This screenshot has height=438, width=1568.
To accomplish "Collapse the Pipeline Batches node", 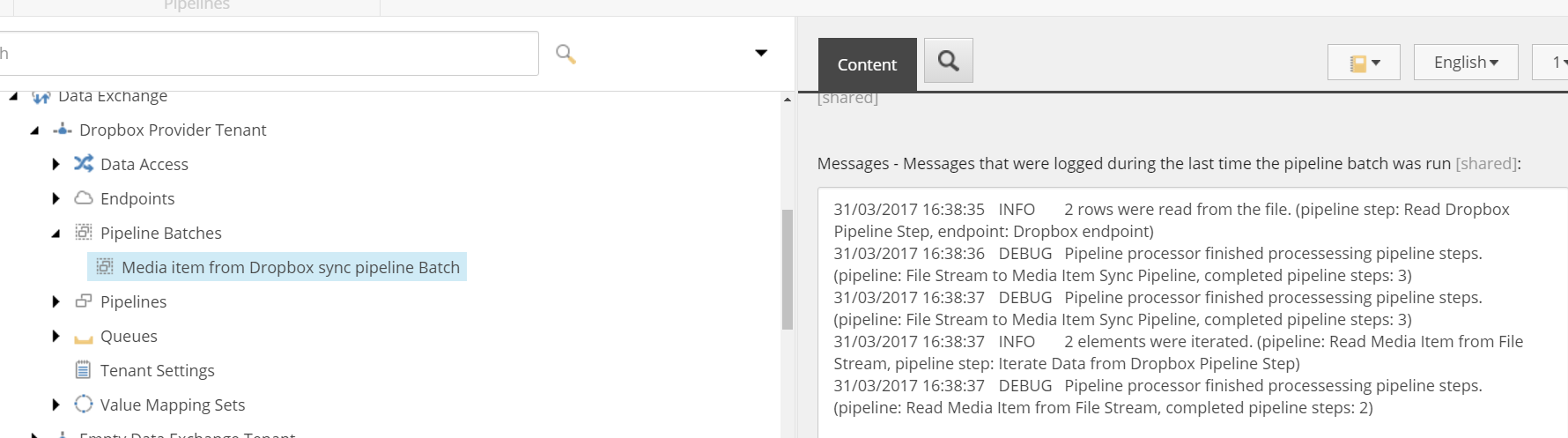I will pos(55,234).
